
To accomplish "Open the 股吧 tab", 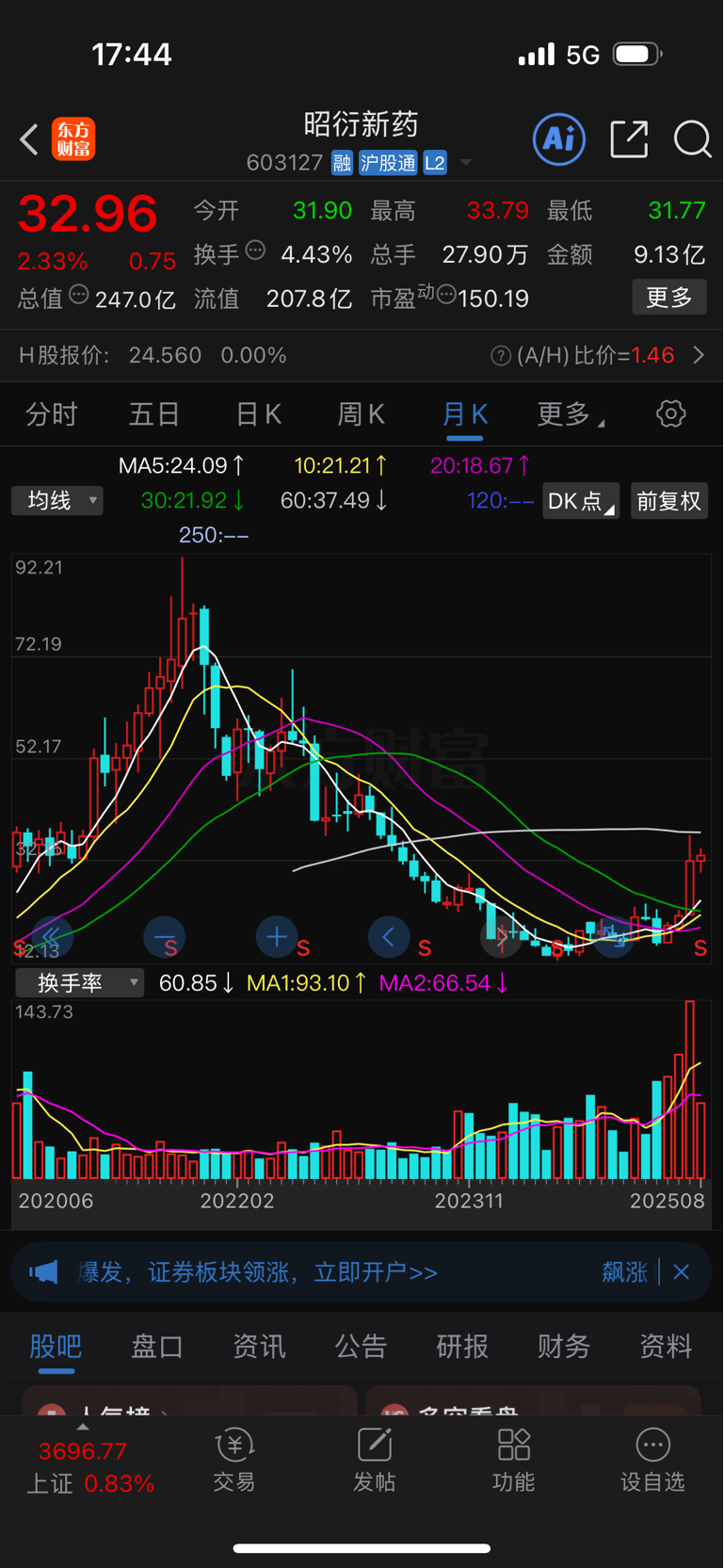I will click(x=56, y=1347).
